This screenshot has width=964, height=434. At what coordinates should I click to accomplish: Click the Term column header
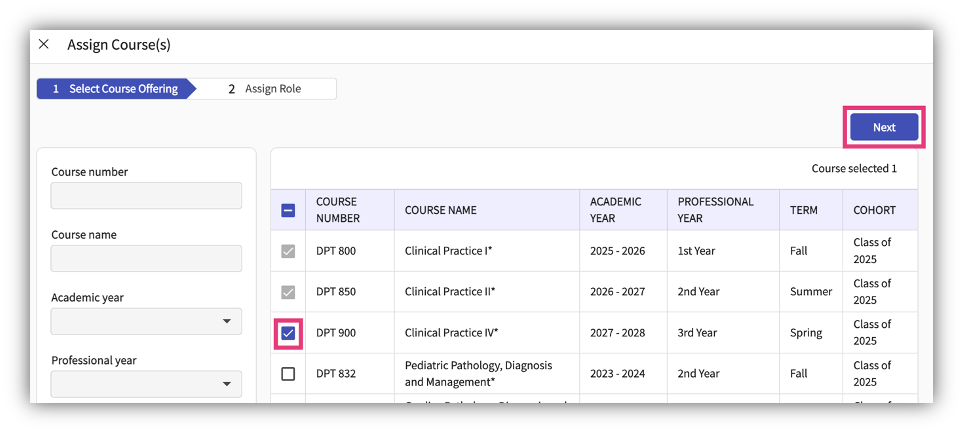[803, 210]
